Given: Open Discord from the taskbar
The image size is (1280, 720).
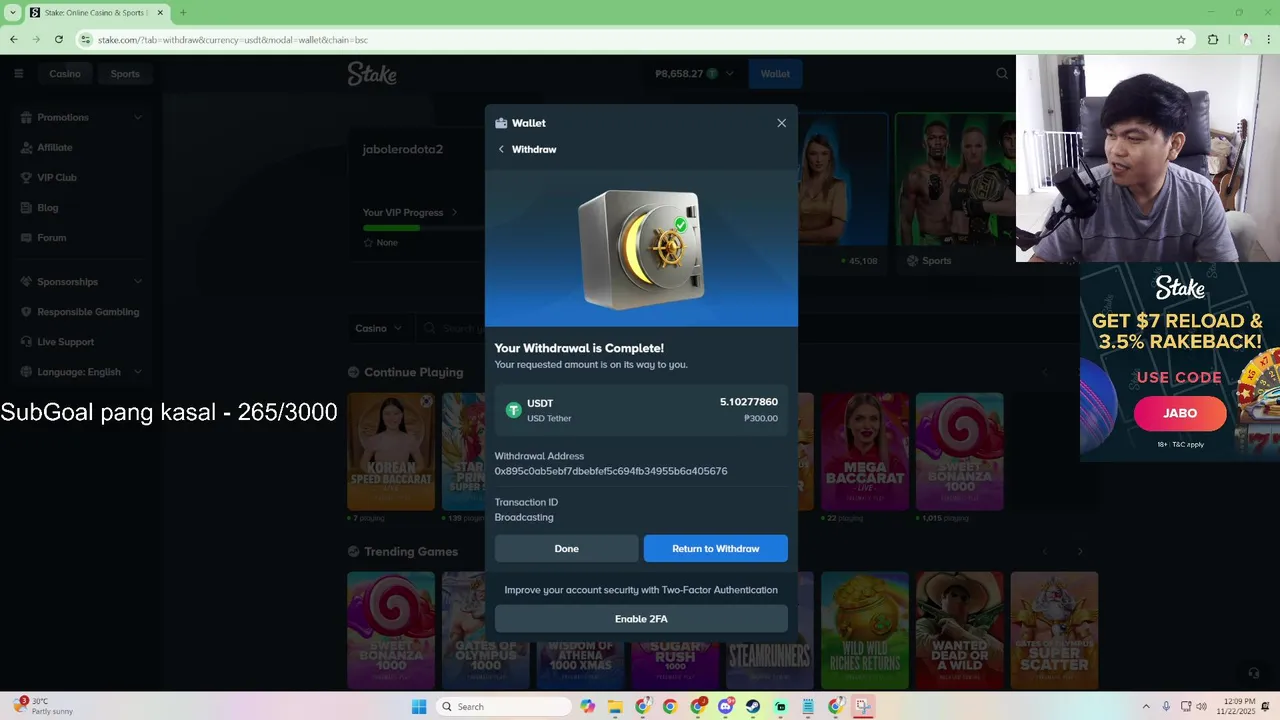Looking at the screenshot, I should click(x=725, y=707).
